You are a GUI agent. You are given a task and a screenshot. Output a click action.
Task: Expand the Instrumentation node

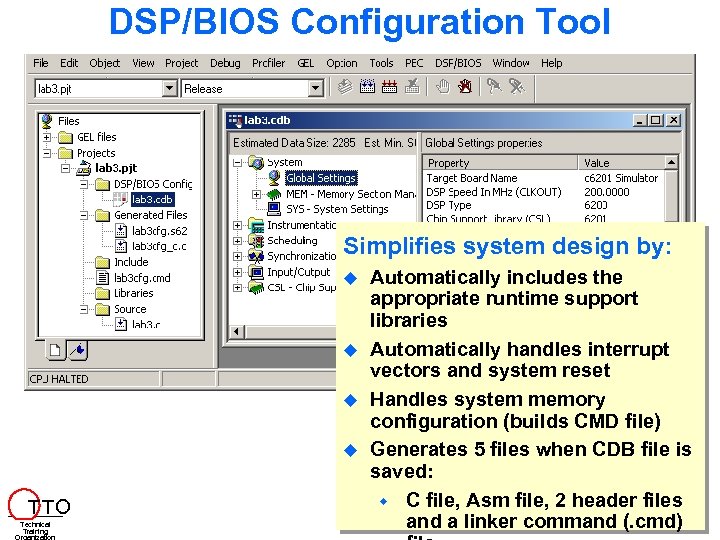pos(237,225)
